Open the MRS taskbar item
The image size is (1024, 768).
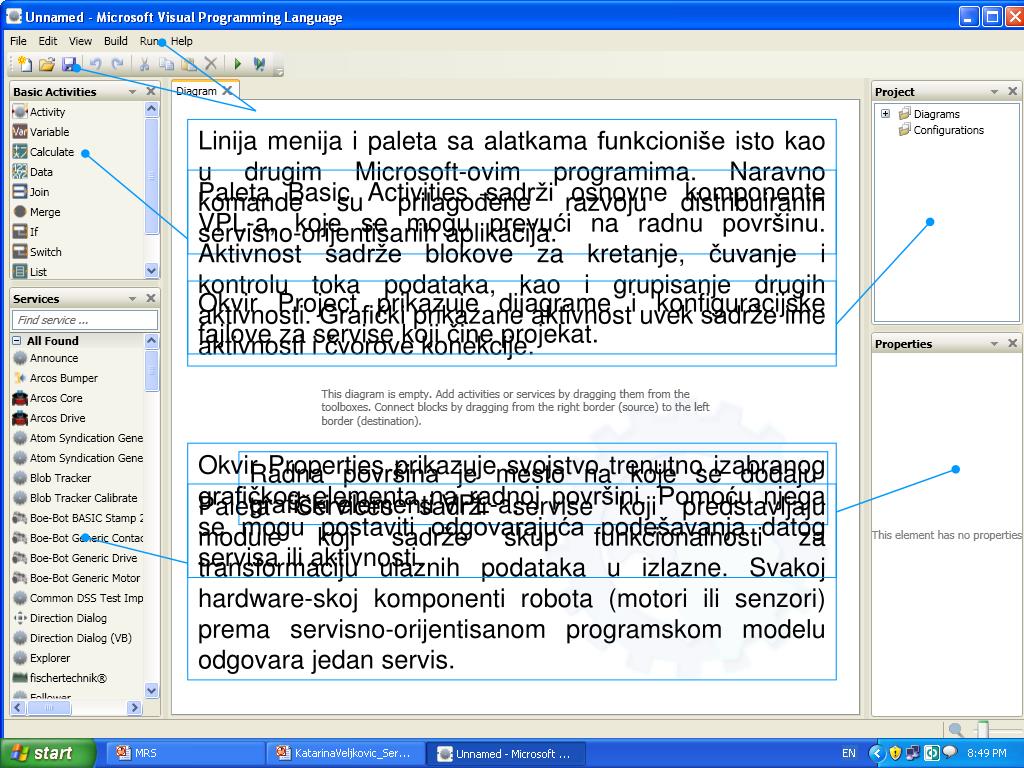click(185, 753)
